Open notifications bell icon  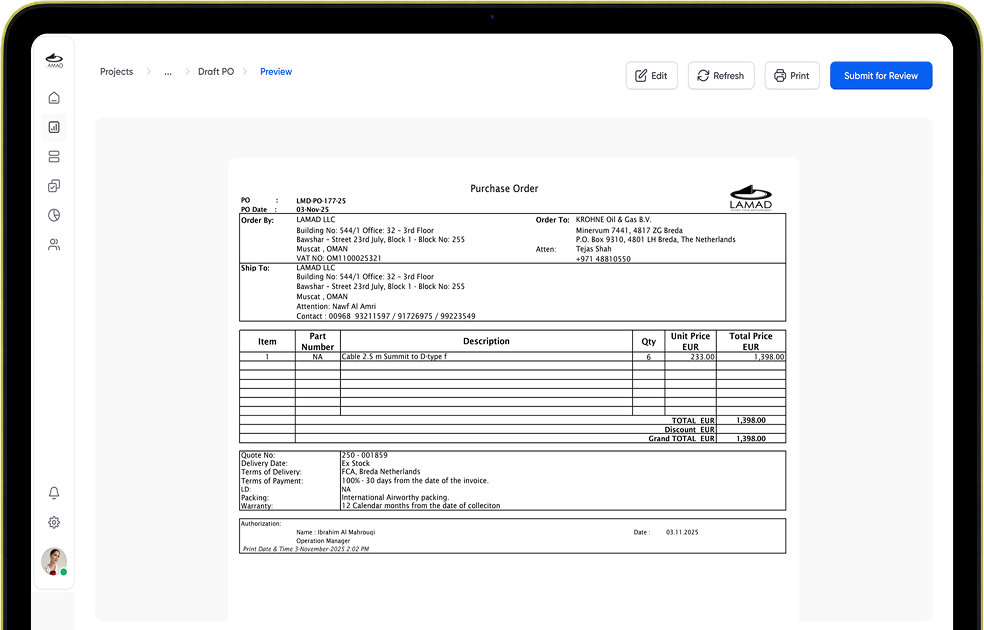click(x=54, y=493)
